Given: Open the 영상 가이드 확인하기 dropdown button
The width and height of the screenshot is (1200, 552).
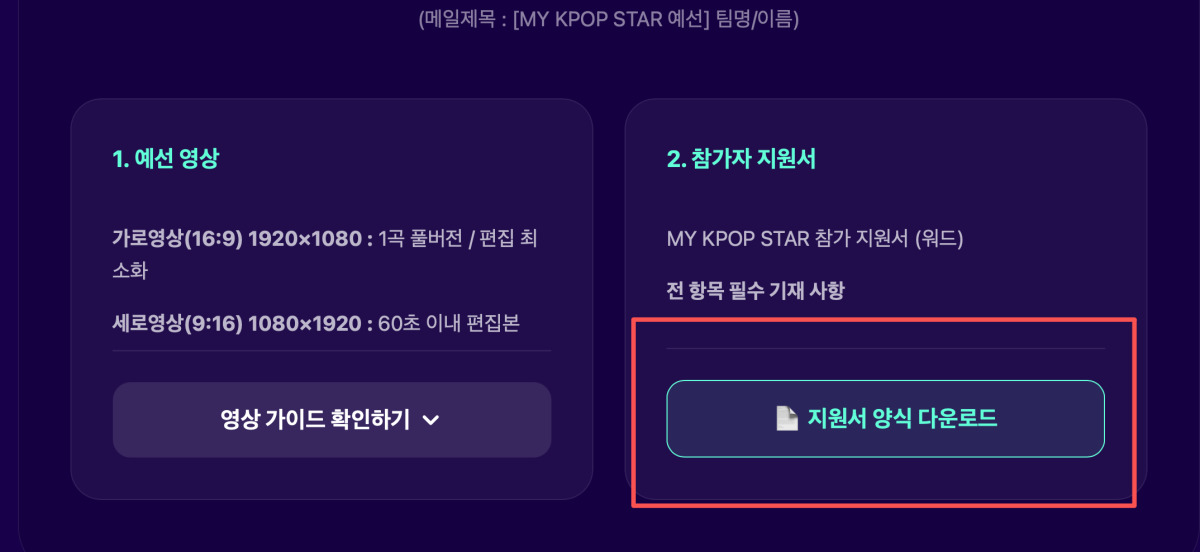Looking at the screenshot, I should (x=332, y=420).
